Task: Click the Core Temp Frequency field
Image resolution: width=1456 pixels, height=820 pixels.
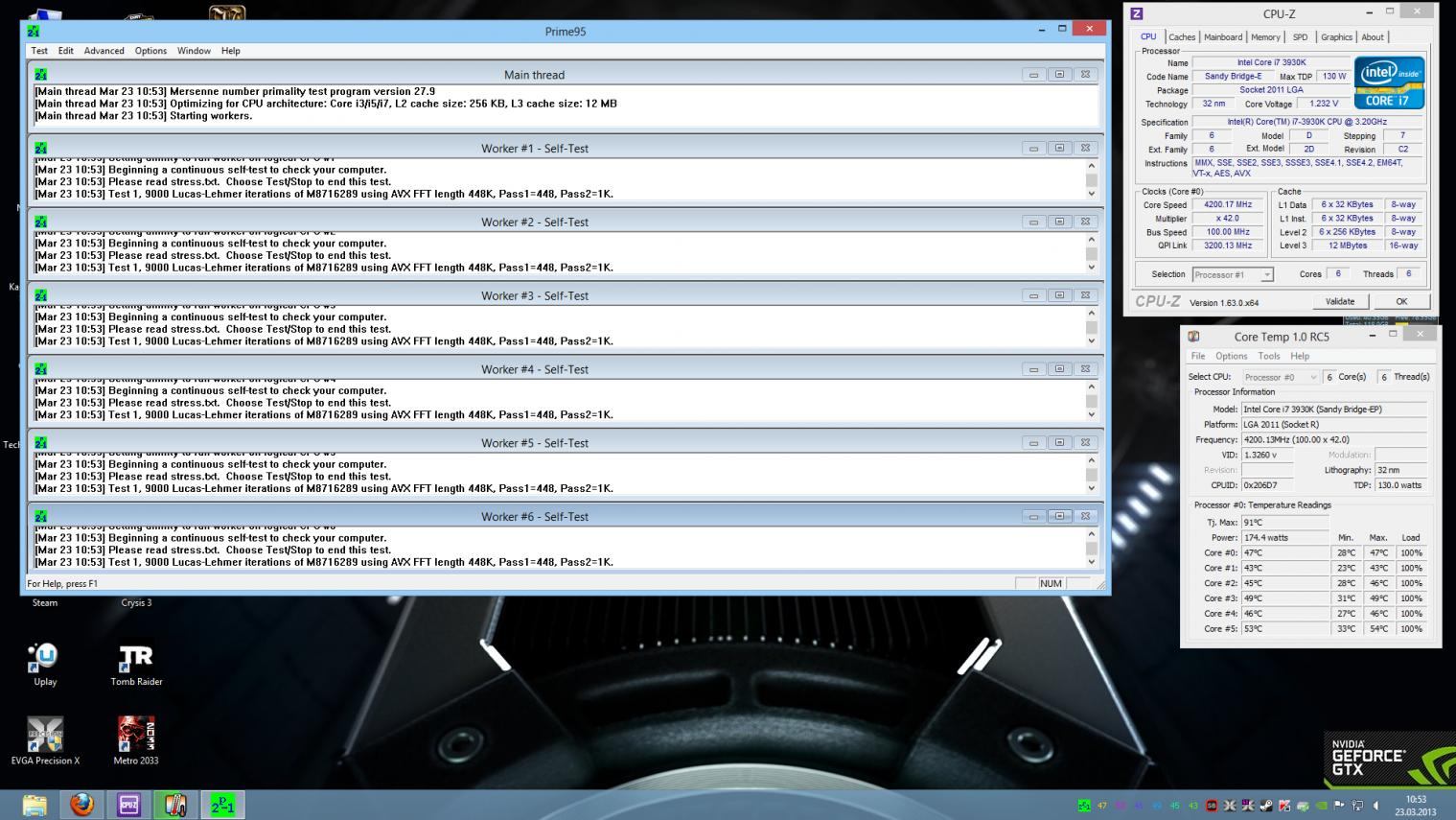Action: (x=1334, y=439)
